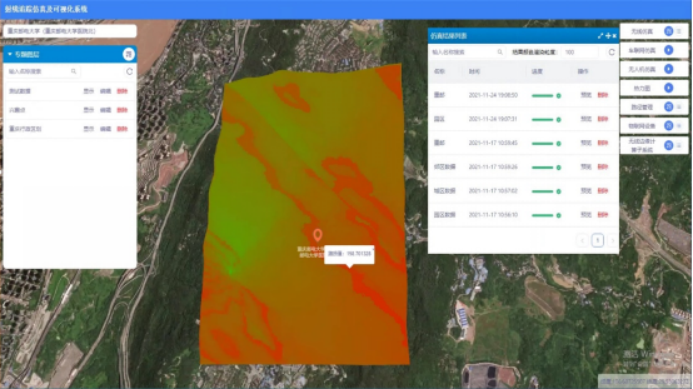Click 预览 on the first result row
The width and height of the screenshot is (693, 389).
point(586,95)
